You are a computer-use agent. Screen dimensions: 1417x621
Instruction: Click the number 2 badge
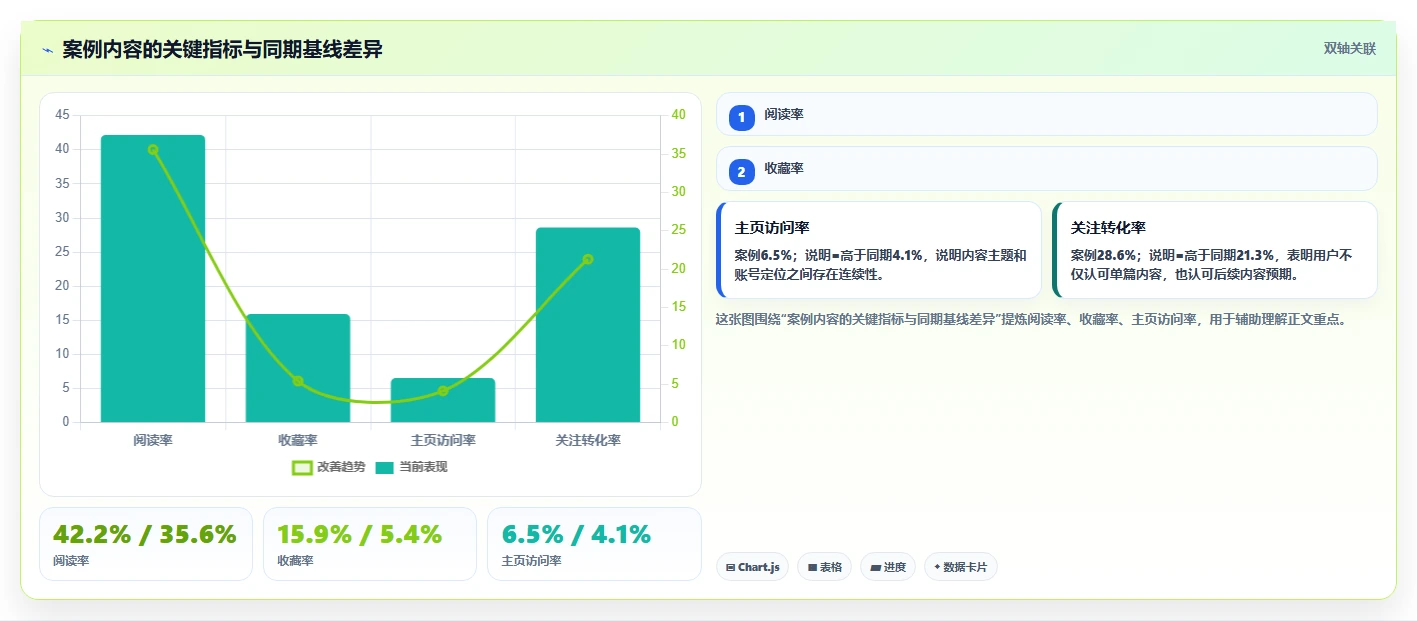[x=742, y=172]
